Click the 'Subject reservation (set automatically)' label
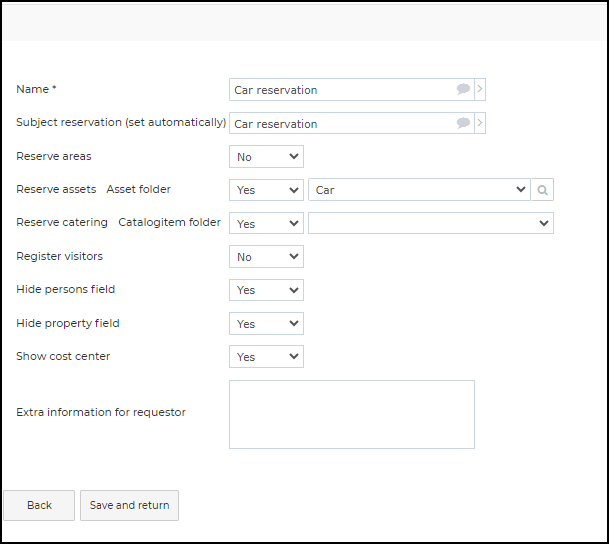This screenshot has height=544, width=609. (121, 123)
